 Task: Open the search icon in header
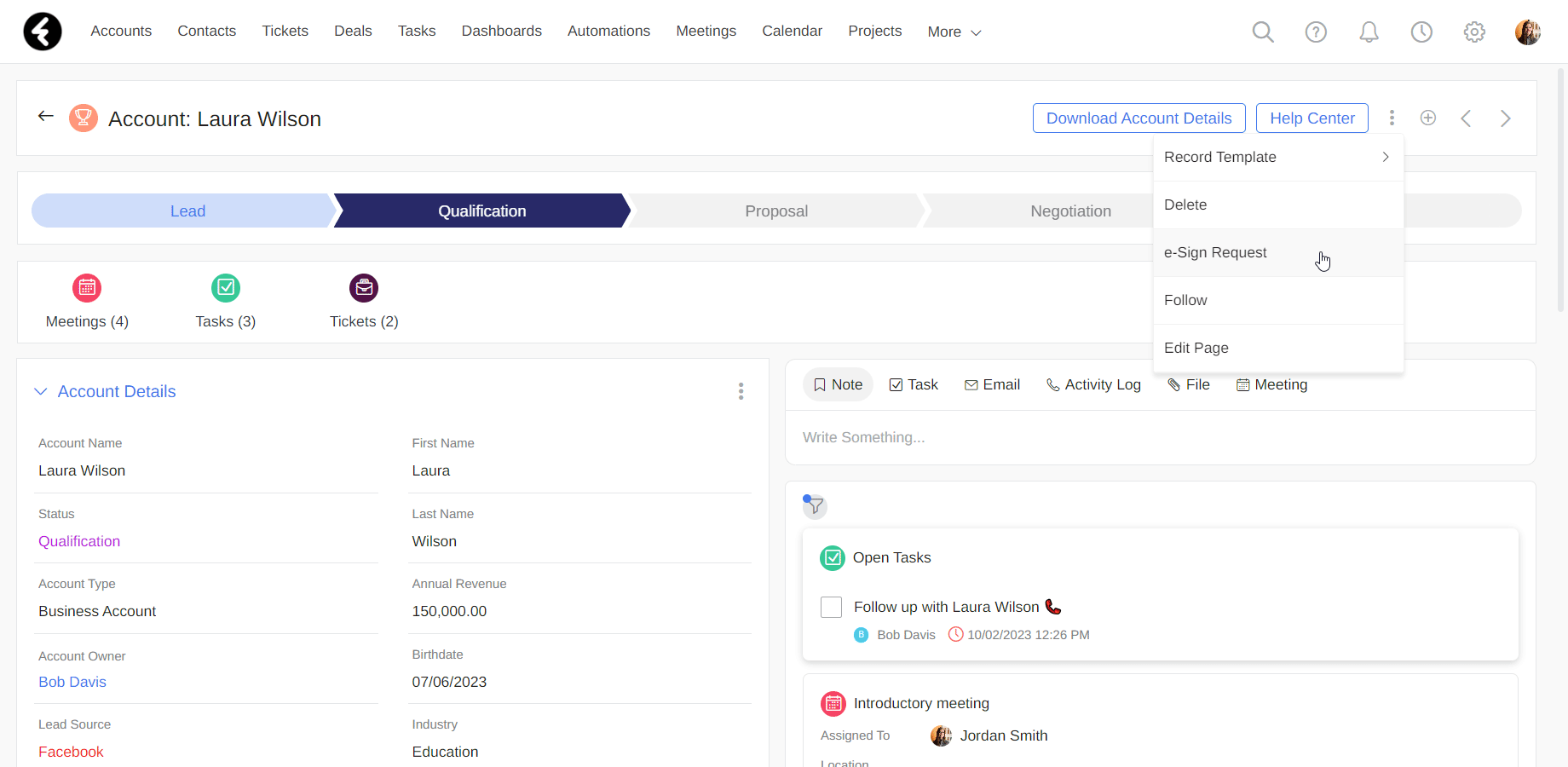click(1263, 32)
